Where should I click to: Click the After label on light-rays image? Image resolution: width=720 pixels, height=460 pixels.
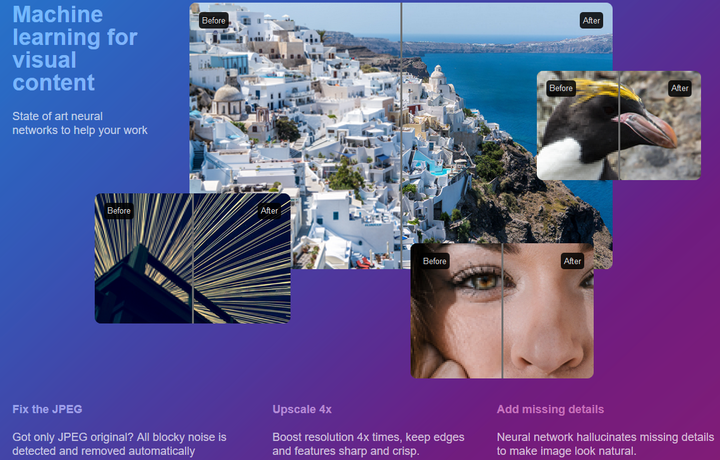tap(270, 211)
